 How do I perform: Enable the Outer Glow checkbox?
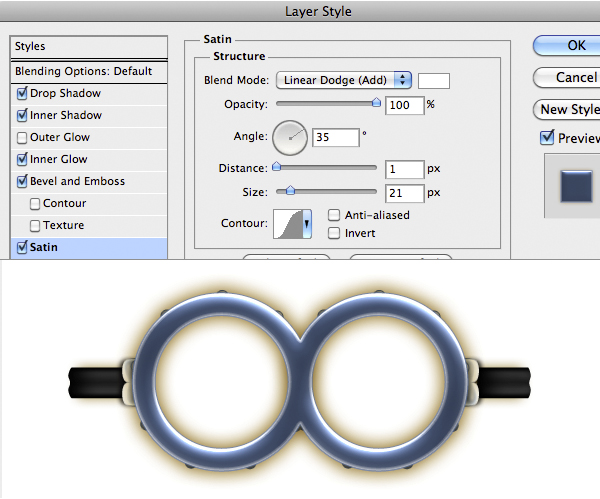click(22, 138)
